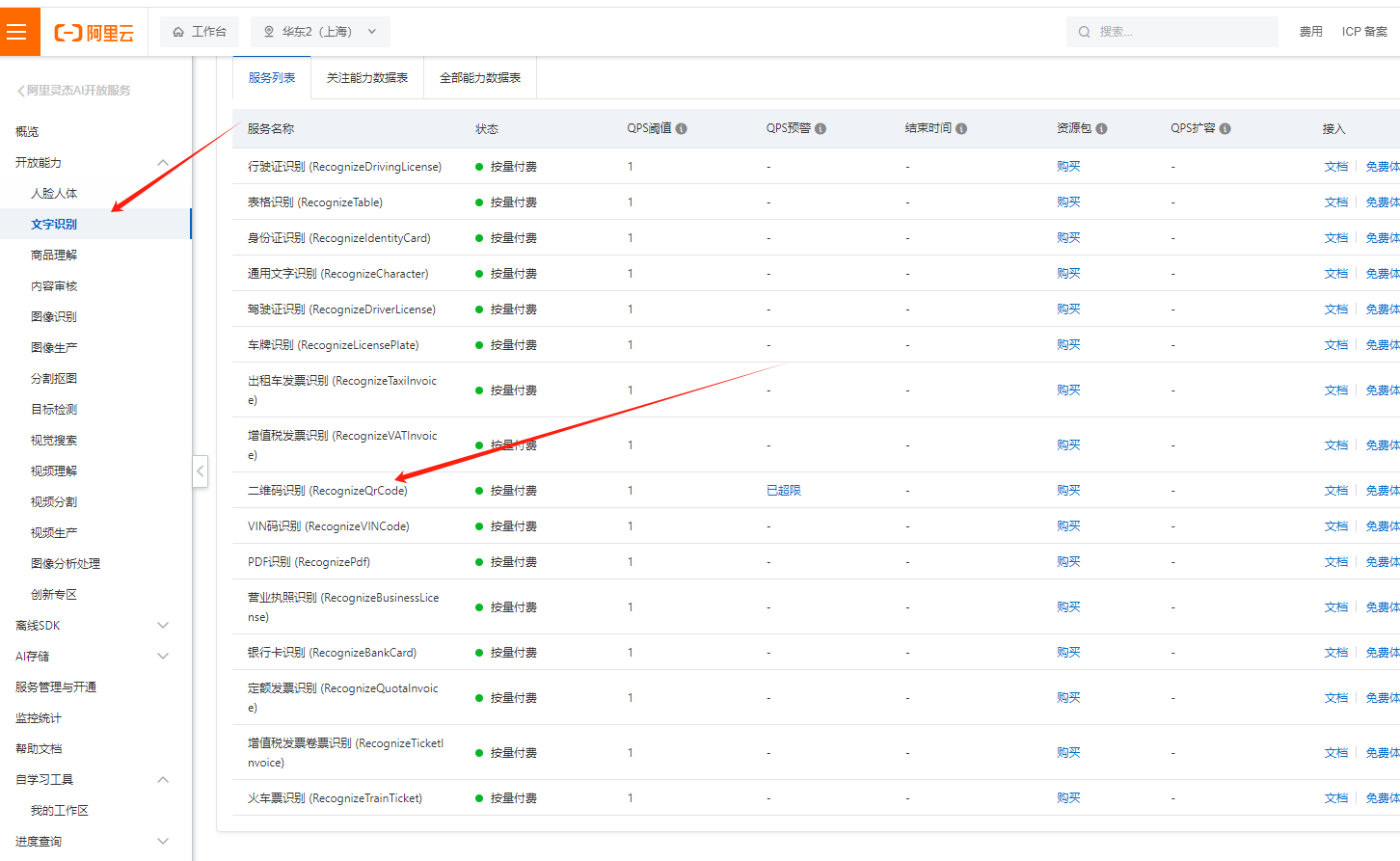Open the ICP 备案 link
The width and height of the screenshot is (1400, 861).
1364,32
